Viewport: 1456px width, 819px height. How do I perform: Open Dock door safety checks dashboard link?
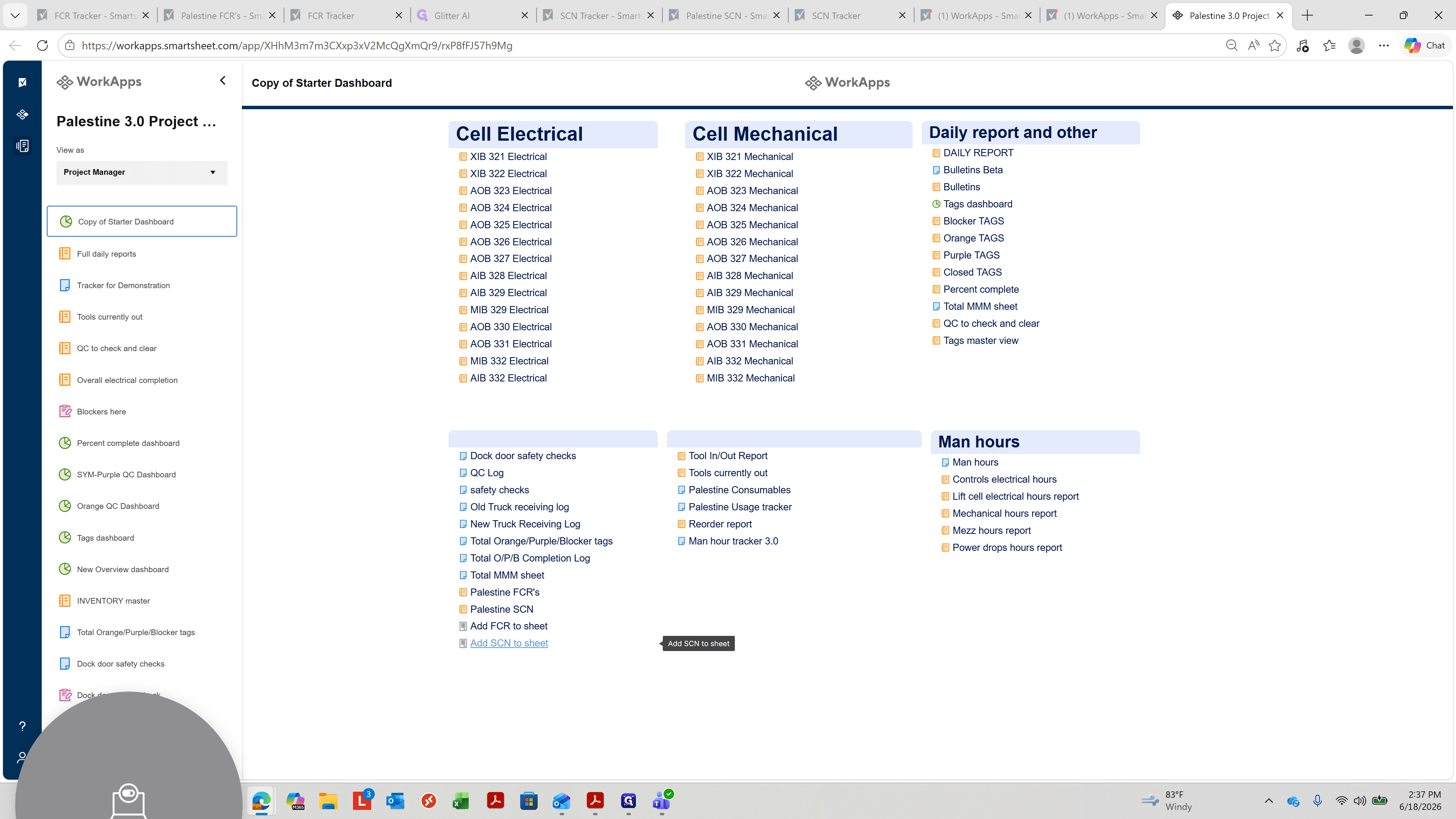point(523,456)
